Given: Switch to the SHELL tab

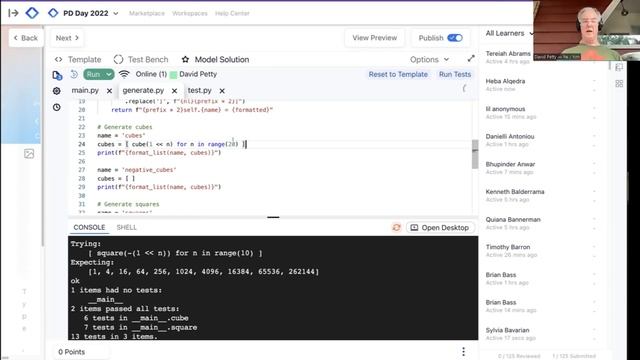Looking at the screenshot, I should pyautogui.click(x=127, y=227).
